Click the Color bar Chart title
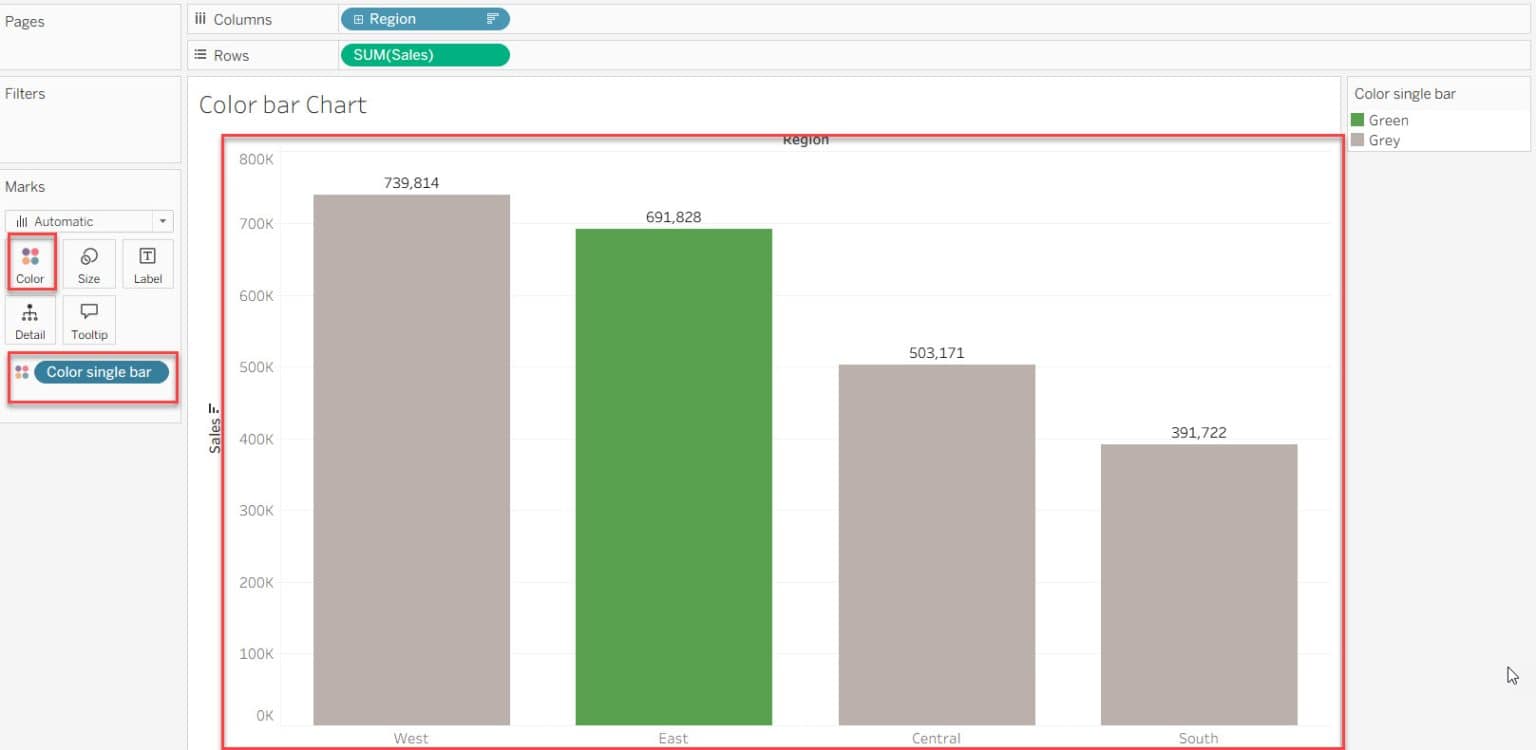This screenshot has width=1536, height=750. (x=283, y=104)
